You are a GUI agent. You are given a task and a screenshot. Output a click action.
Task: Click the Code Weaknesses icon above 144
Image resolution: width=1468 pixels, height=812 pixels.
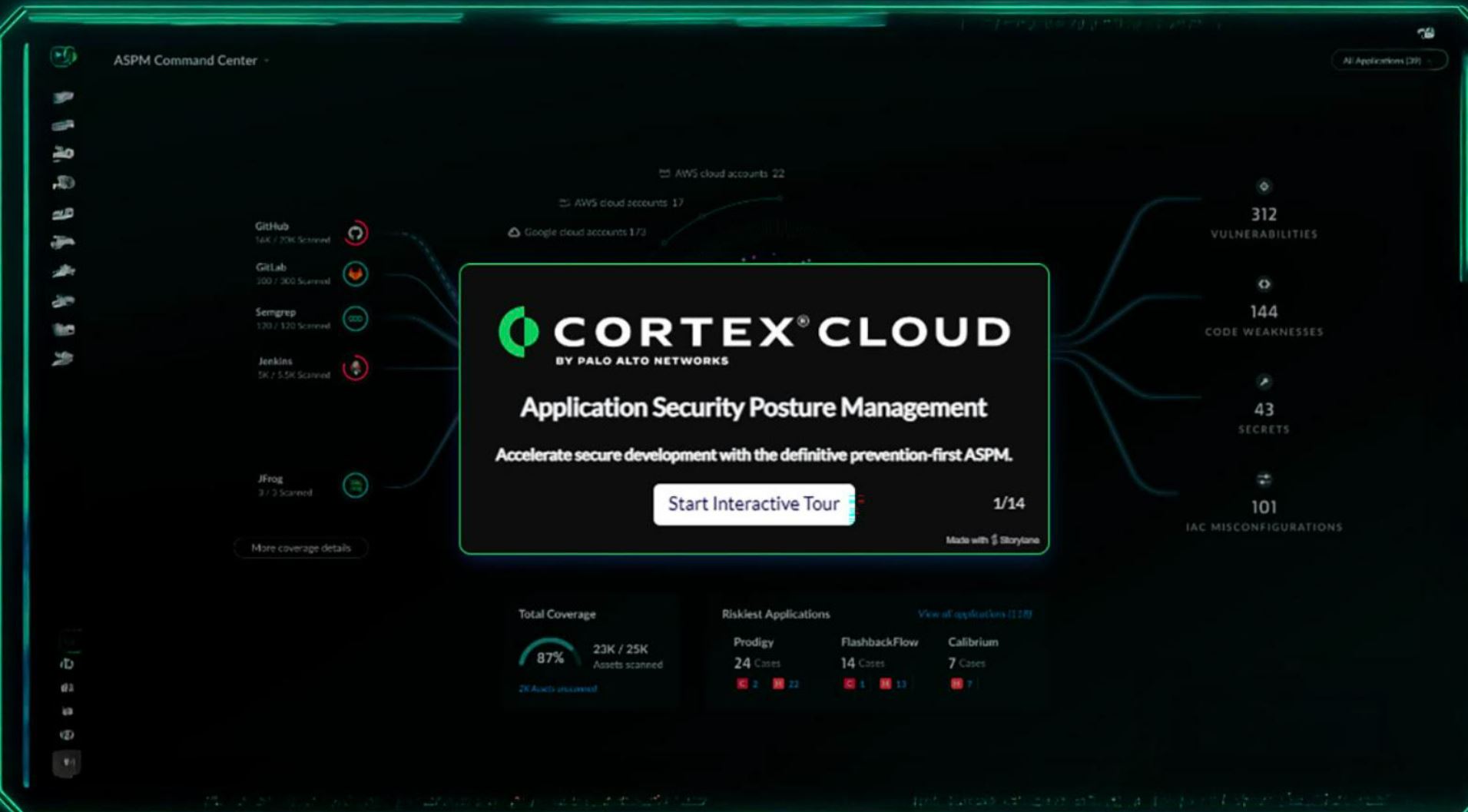coord(1263,283)
